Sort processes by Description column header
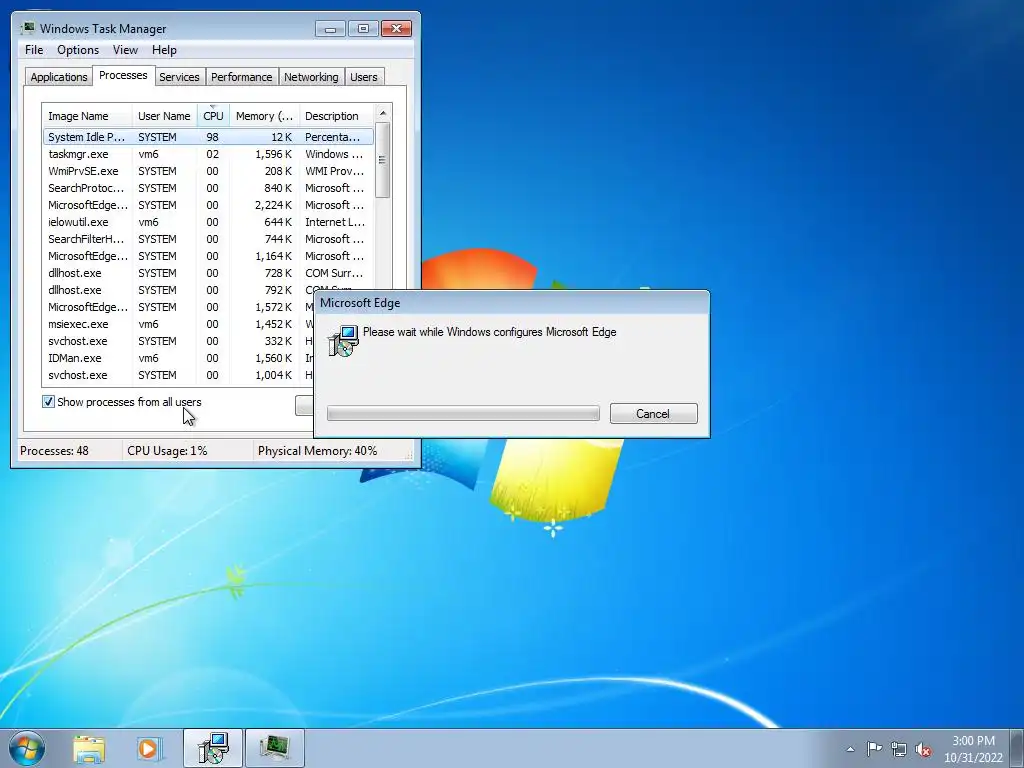The height and width of the screenshot is (768, 1024). [x=336, y=116]
